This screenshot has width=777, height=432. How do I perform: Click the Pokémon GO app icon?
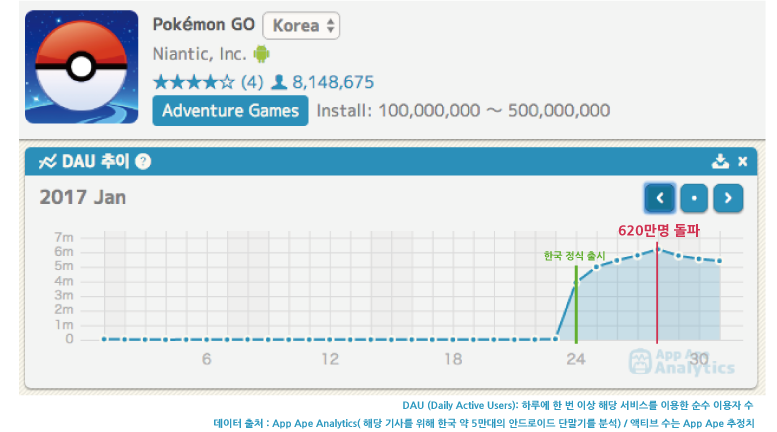(82, 67)
